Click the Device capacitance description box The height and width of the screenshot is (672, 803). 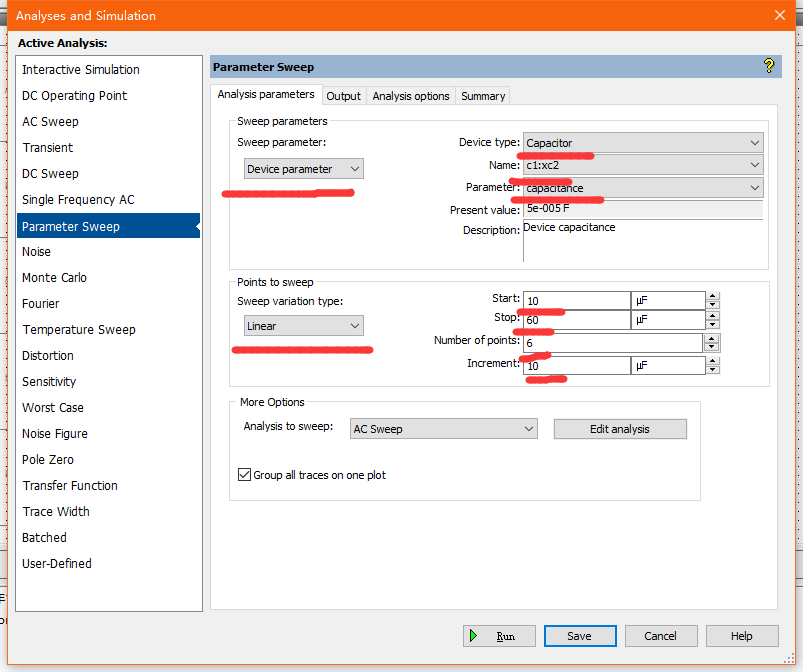[x=643, y=241]
